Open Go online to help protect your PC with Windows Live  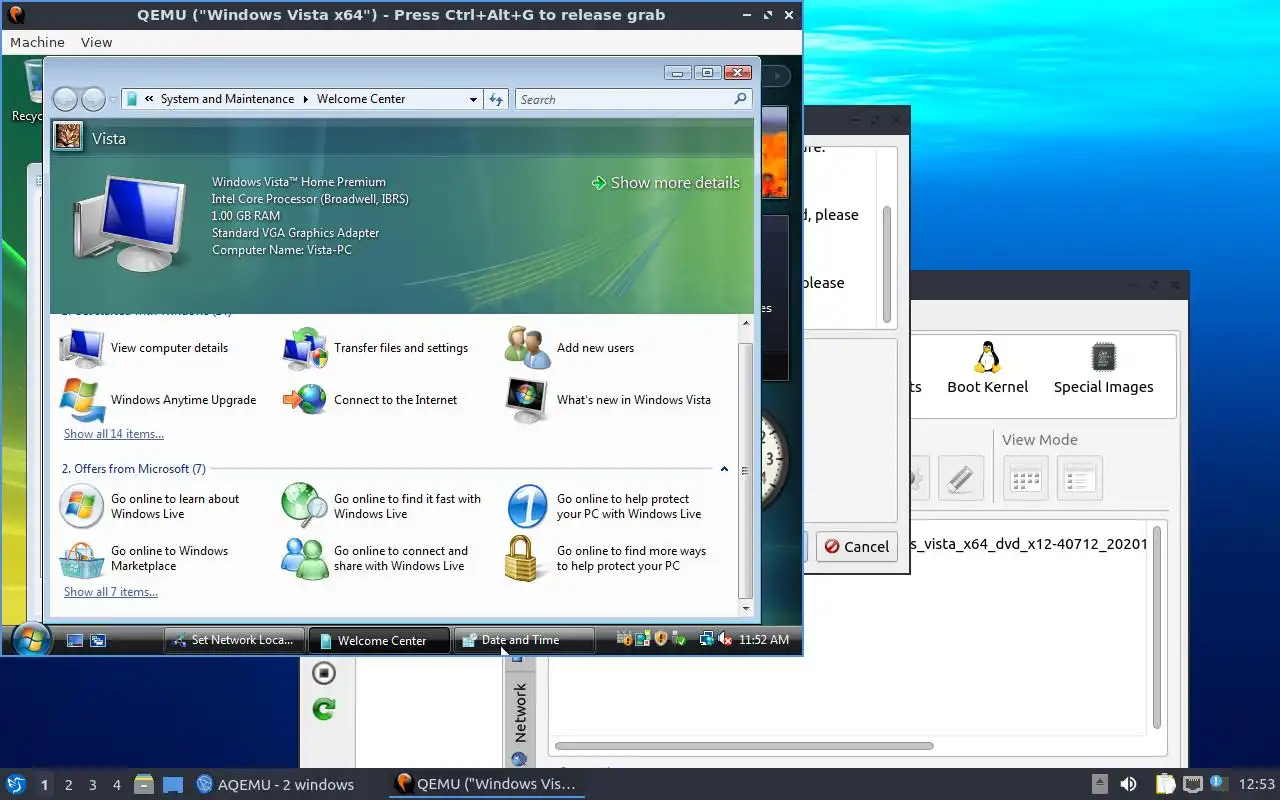604,506
